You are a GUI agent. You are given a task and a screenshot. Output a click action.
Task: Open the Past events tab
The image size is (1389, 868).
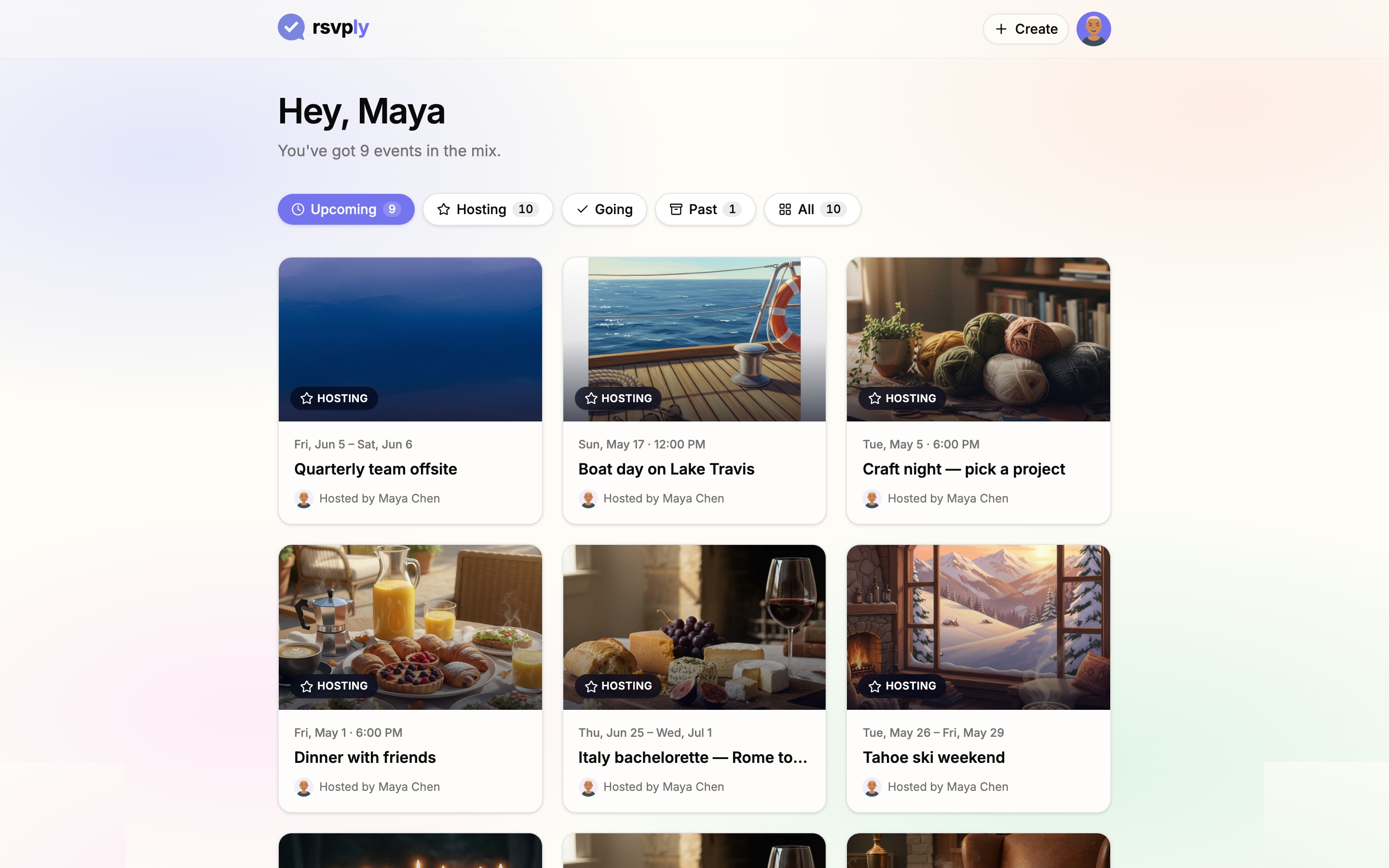pyautogui.click(x=705, y=209)
